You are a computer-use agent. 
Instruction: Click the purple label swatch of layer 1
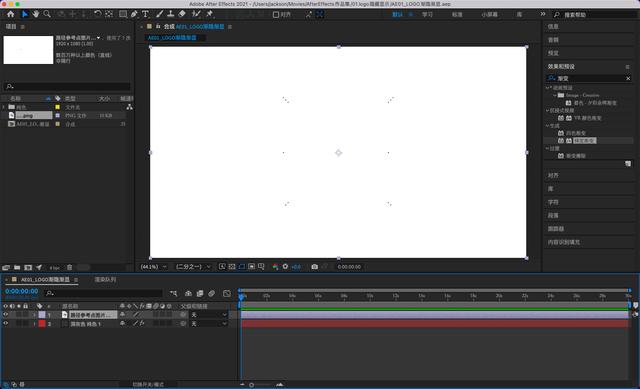(42, 315)
